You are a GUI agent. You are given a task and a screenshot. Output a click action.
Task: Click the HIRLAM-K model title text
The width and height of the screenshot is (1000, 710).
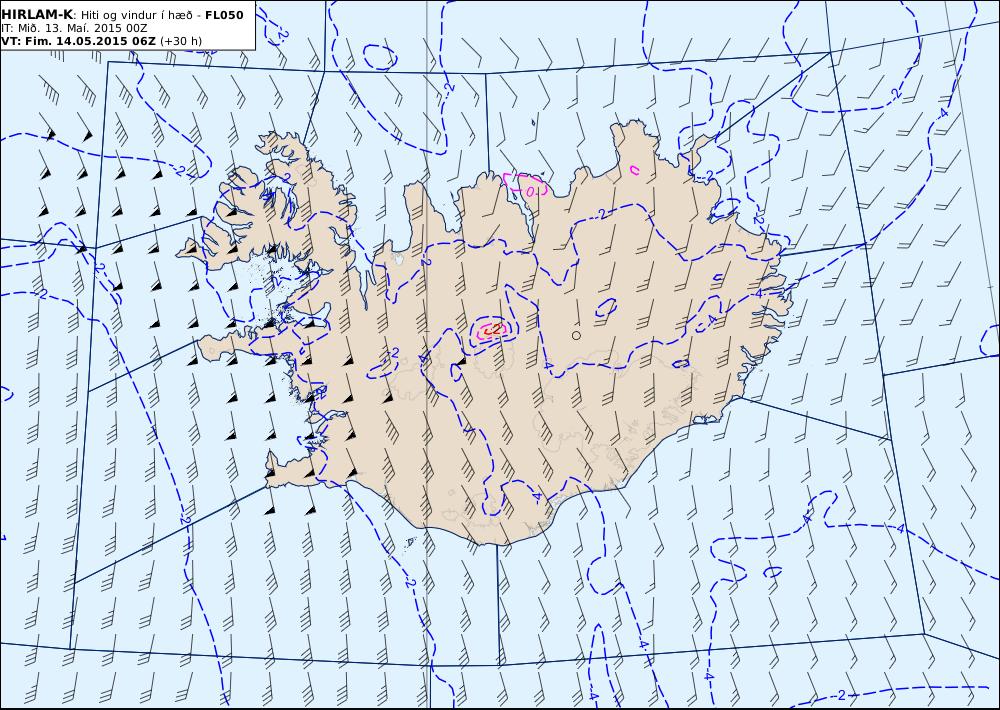coord(37,15)
